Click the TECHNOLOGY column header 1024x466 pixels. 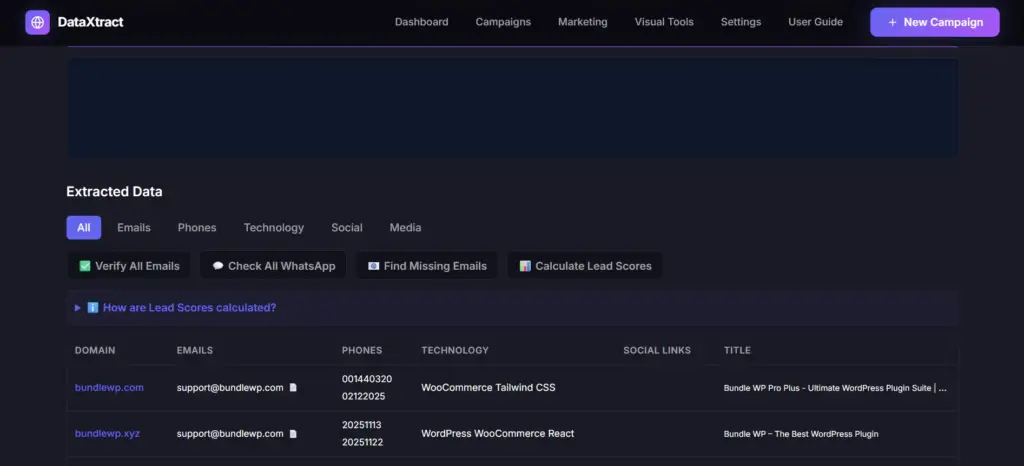(x=455, y=350)
